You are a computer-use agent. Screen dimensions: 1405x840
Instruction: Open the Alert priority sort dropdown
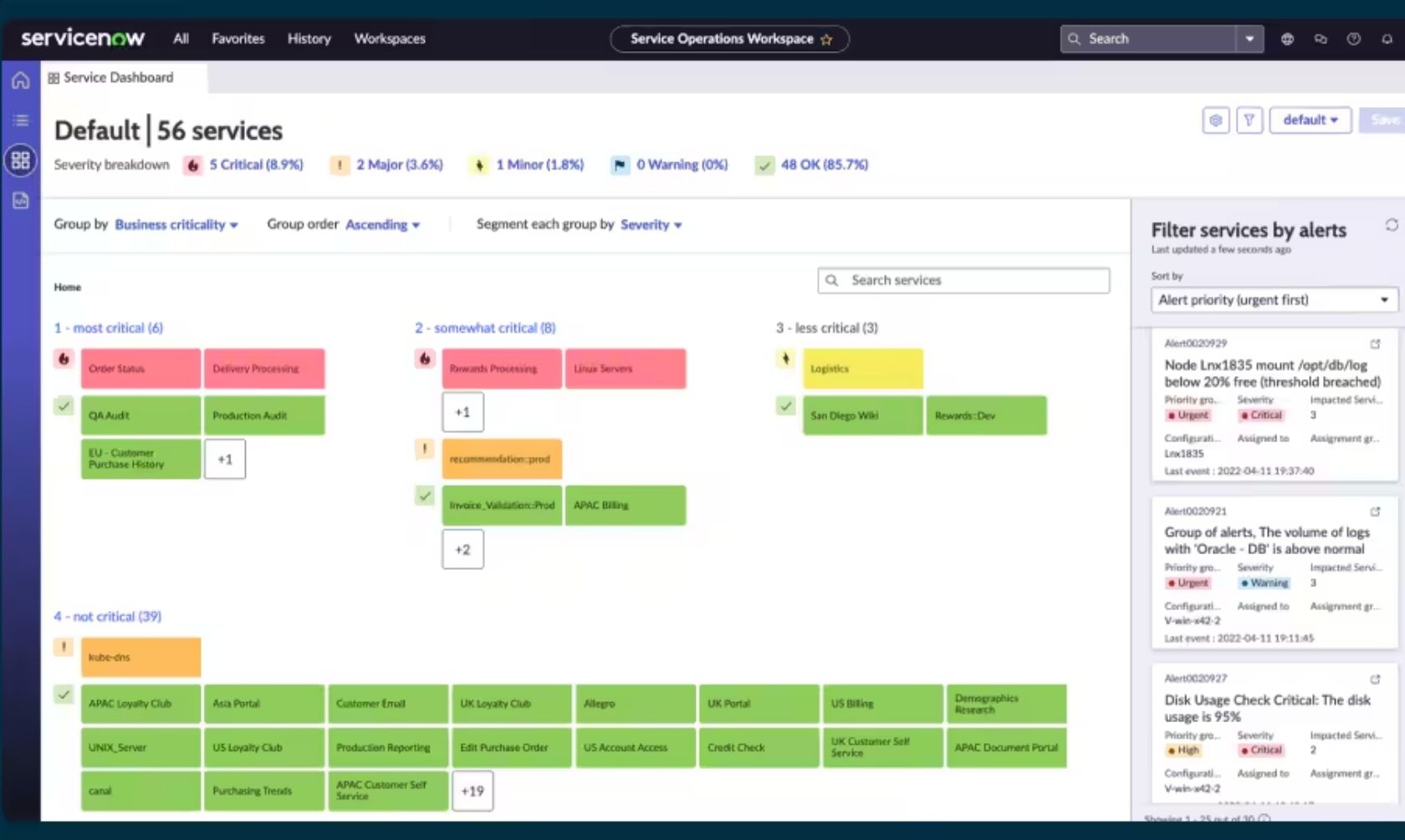point(1273,299)
